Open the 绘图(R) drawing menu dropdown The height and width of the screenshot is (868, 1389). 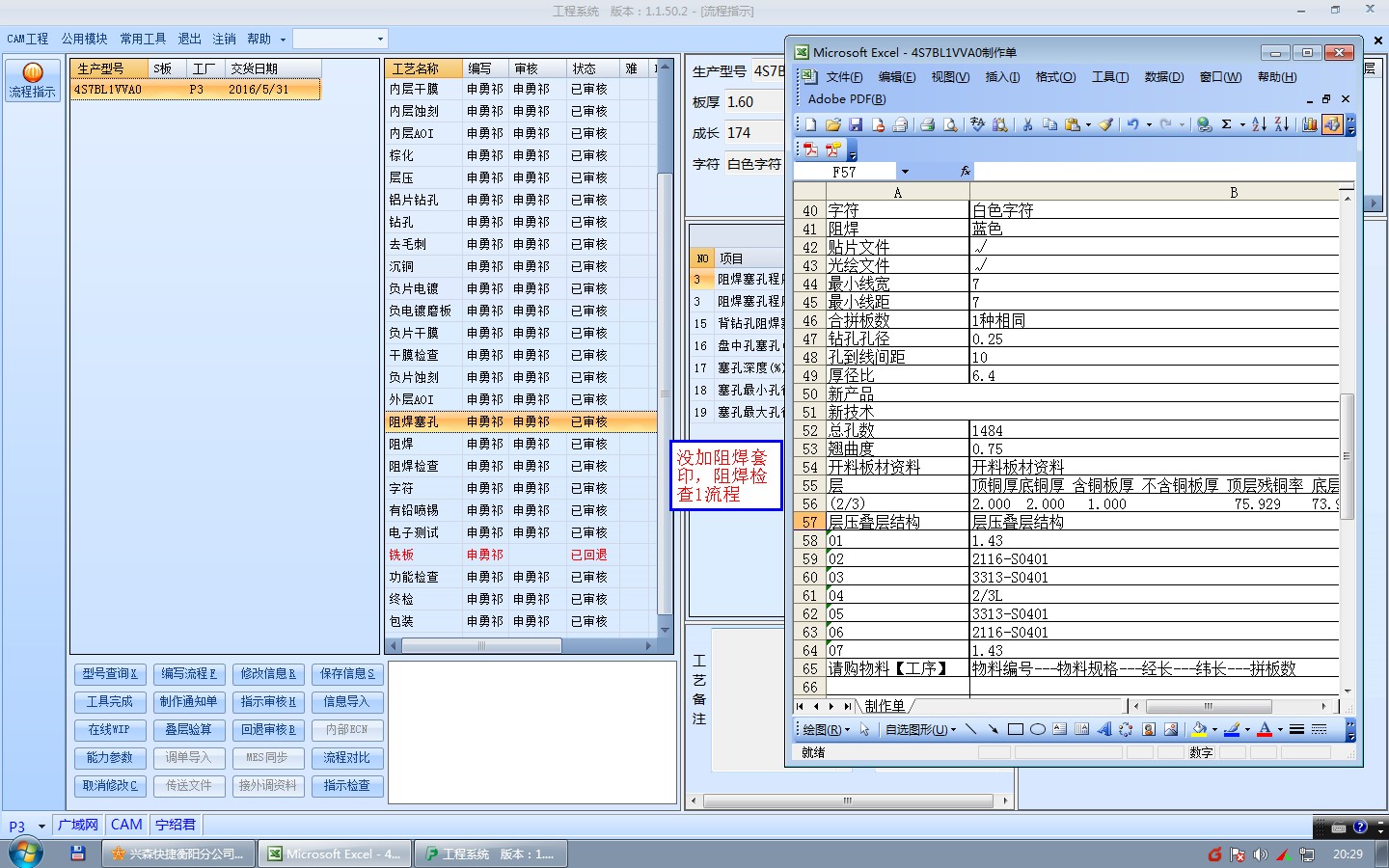(x=826, y=729)
